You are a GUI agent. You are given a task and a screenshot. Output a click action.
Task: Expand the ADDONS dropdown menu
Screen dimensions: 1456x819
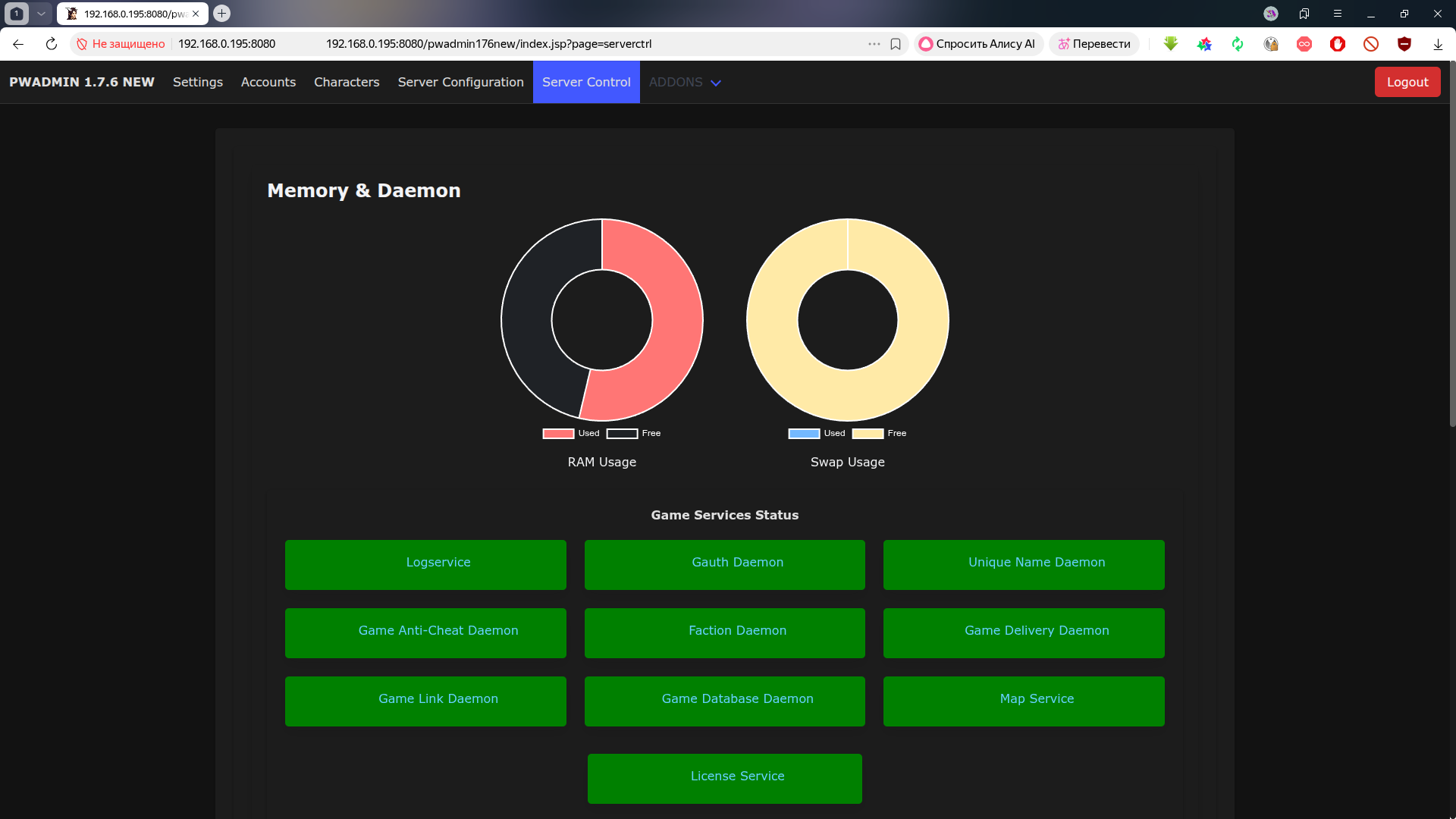[x=685, y=82]
